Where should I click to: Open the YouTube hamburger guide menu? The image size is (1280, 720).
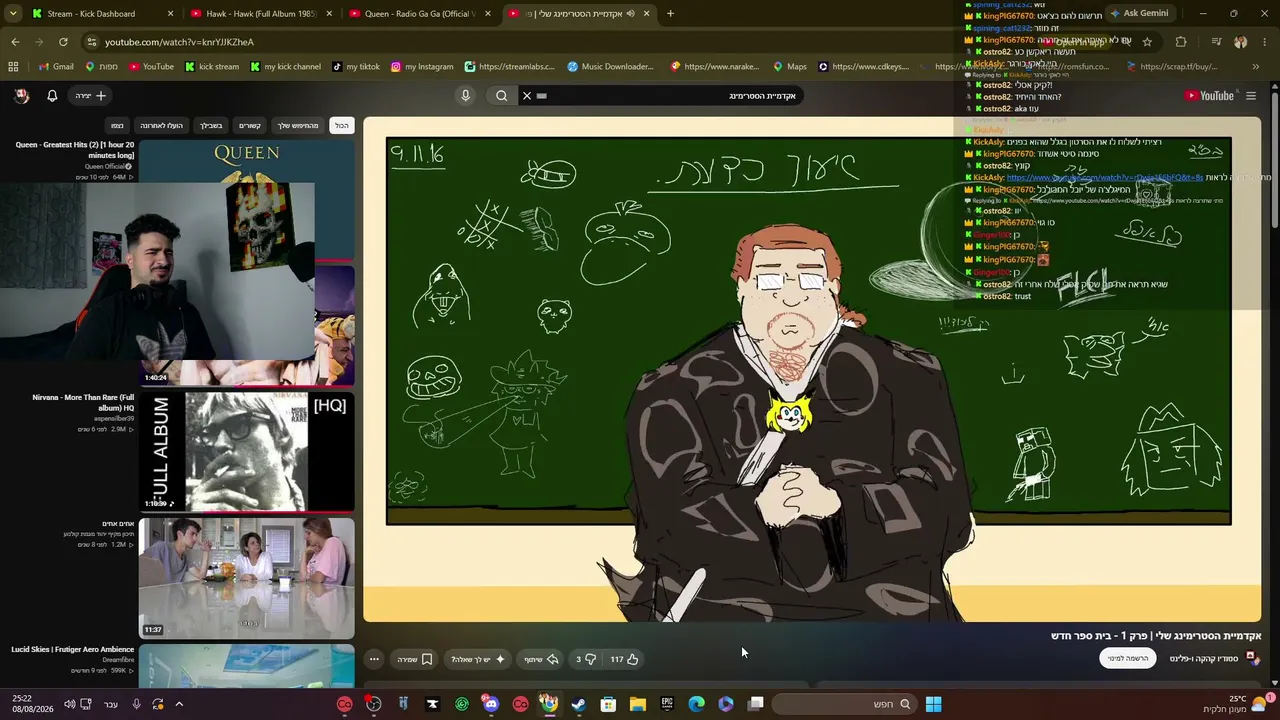(1251, 96)
